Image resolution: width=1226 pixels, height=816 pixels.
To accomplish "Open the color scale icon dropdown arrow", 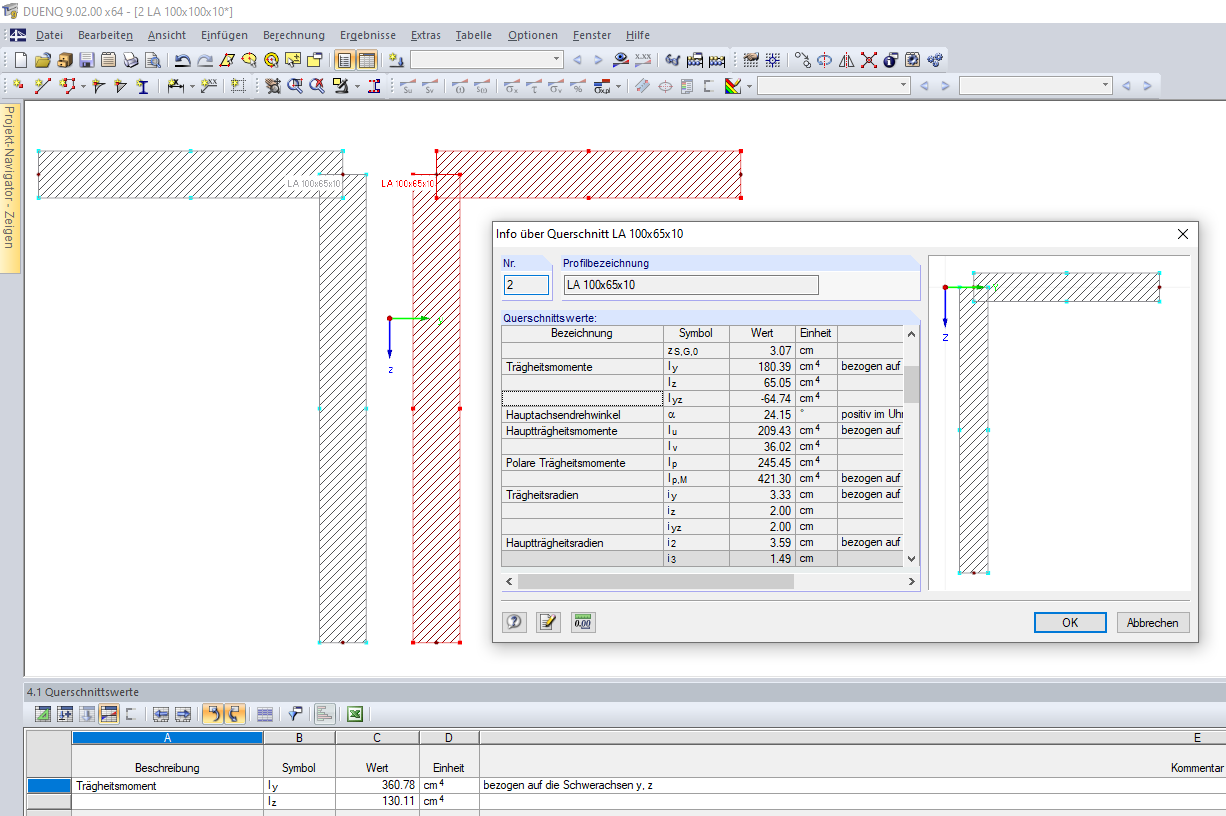I will point(749,86).
